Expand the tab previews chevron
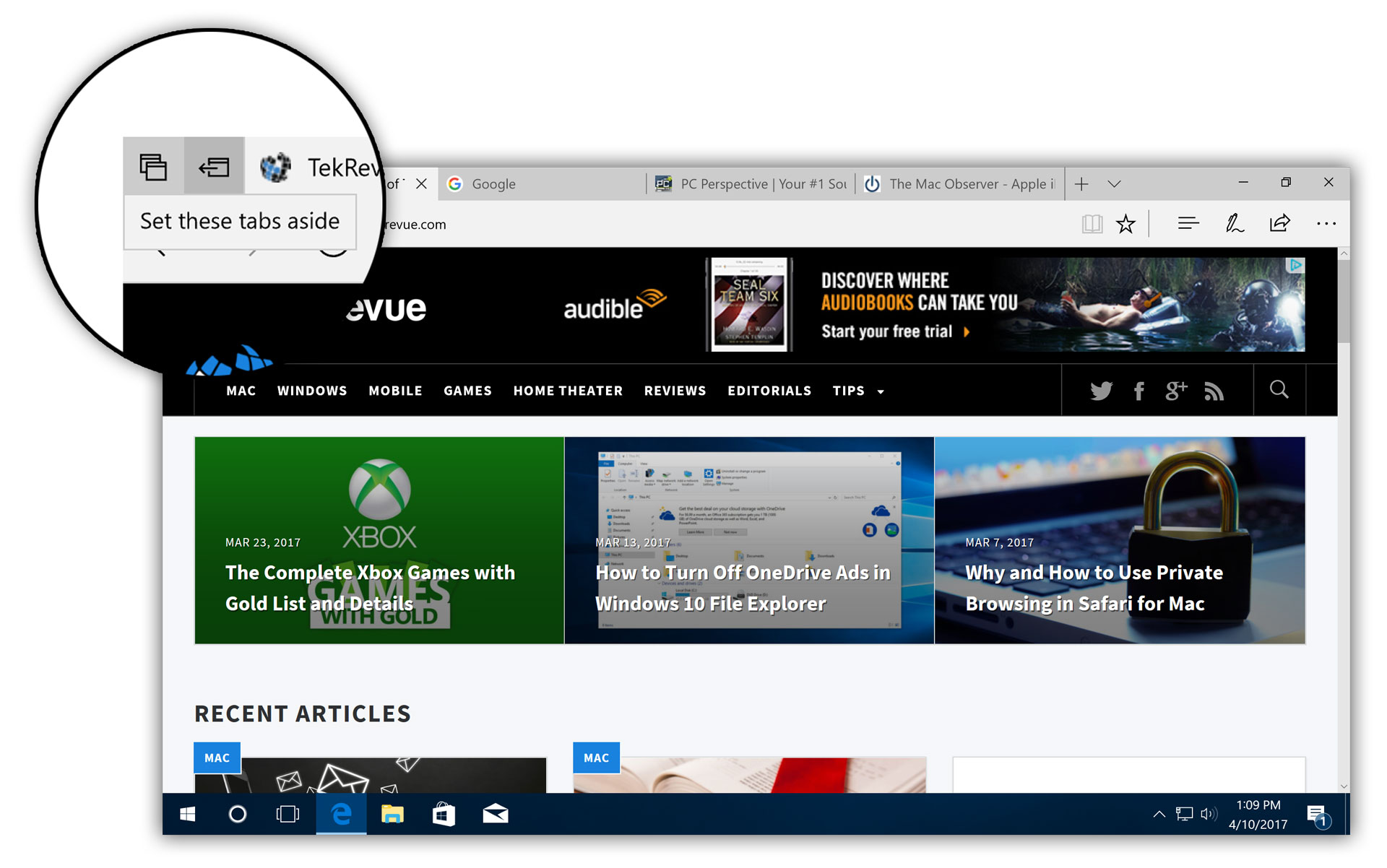This screenshot has height=868, width=1387. coord(1115,184)
